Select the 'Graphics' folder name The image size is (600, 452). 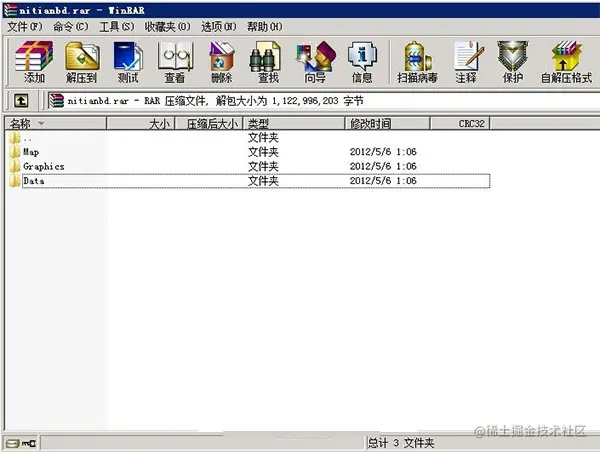tap(44, 167)
